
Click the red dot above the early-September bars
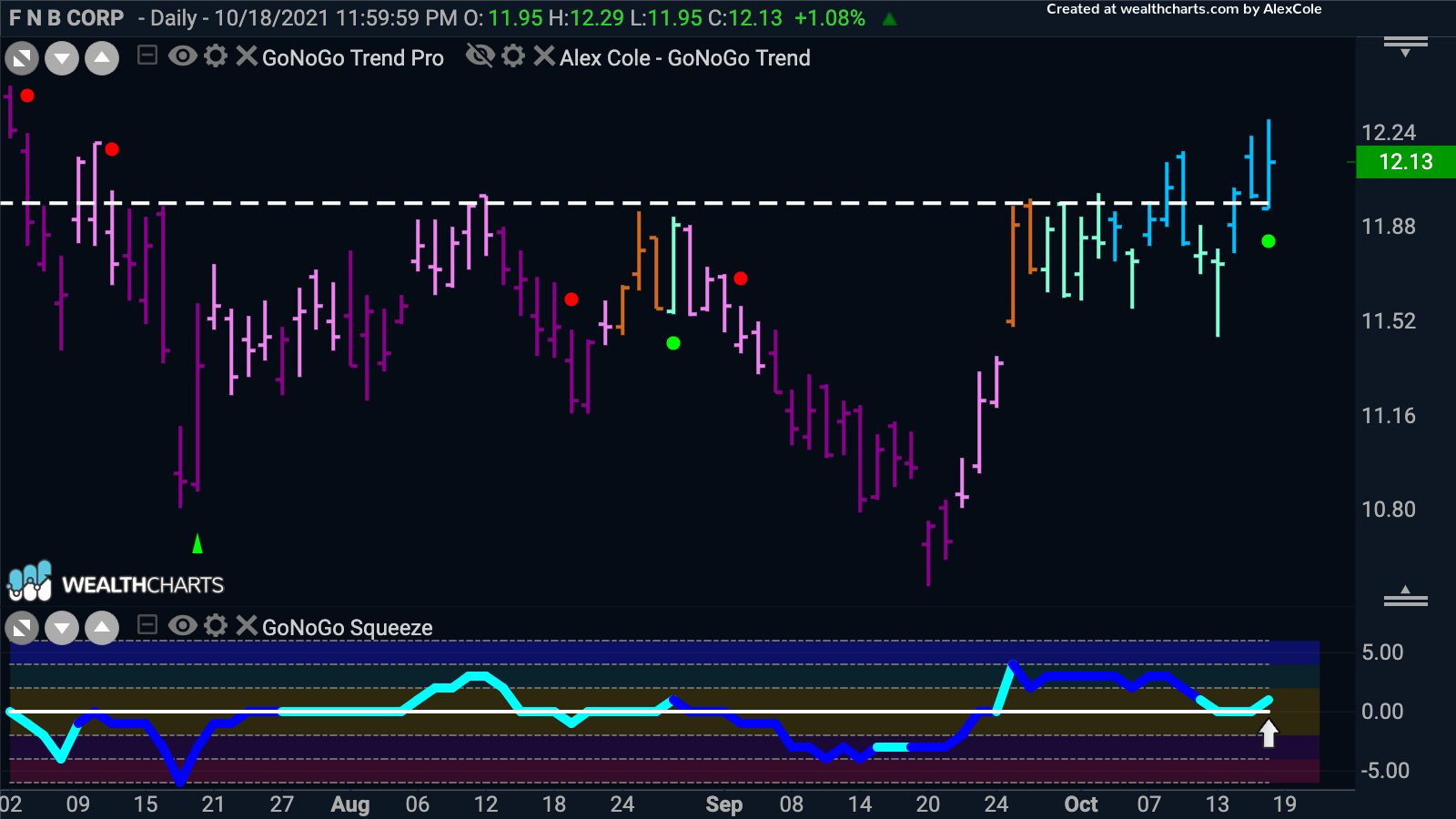[x=741, y=278]
